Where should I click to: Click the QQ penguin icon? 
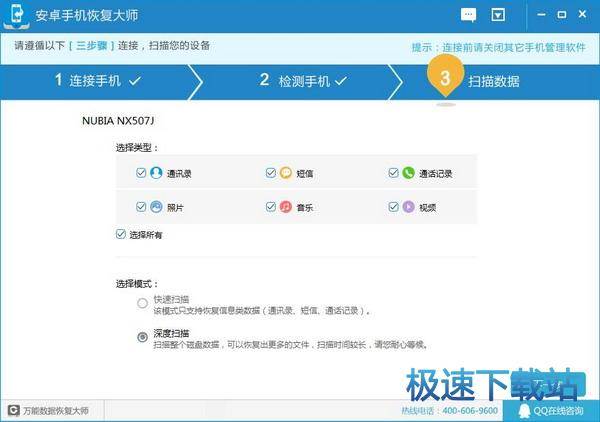coord(524,412)
